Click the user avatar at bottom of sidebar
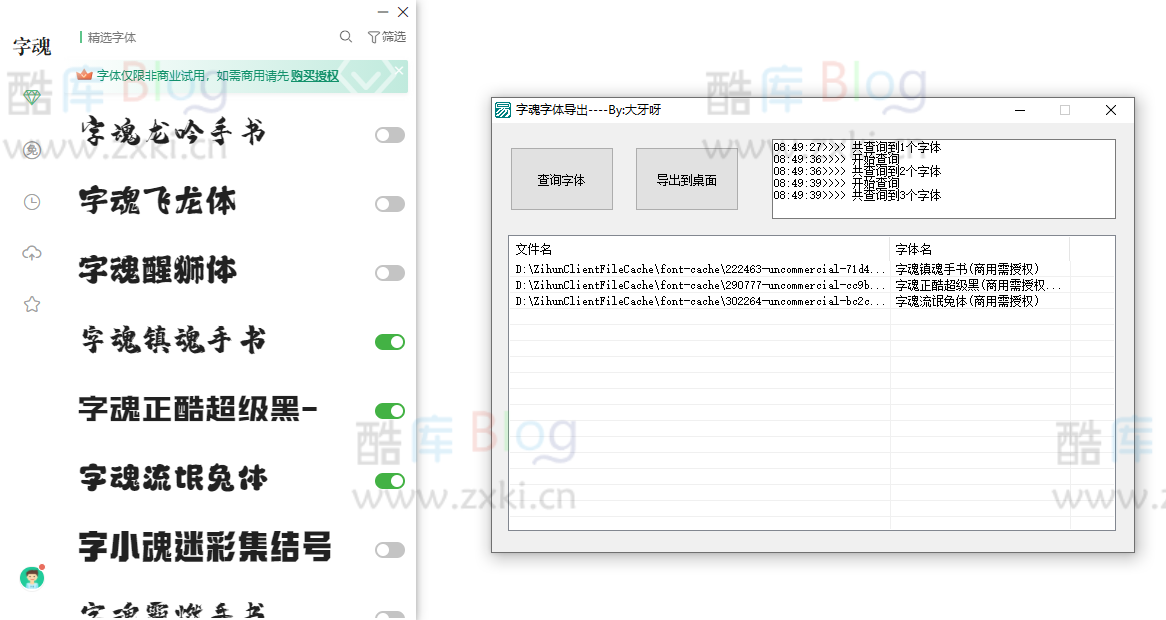 33,577
